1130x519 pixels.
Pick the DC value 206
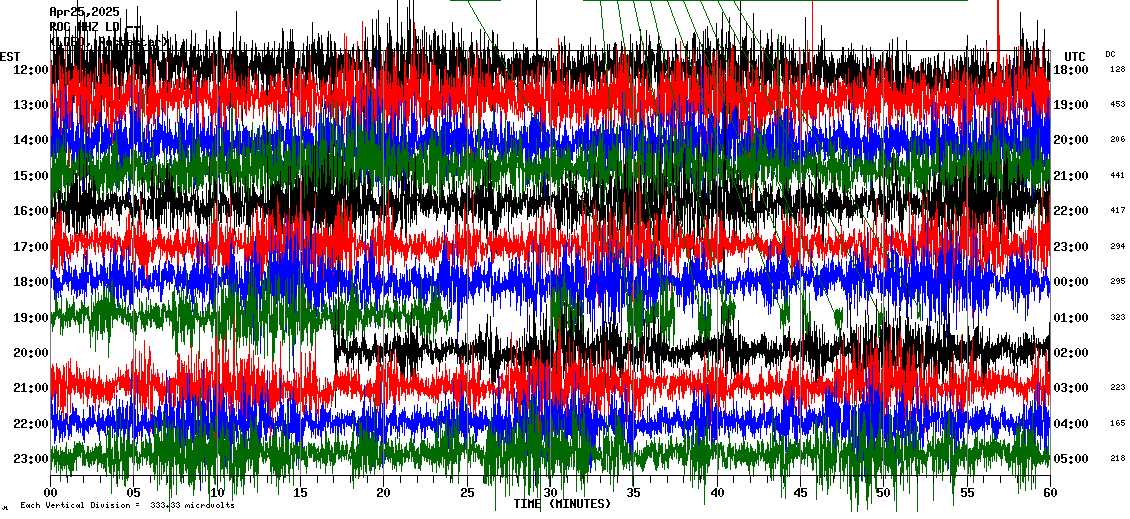click(1118, 140)
